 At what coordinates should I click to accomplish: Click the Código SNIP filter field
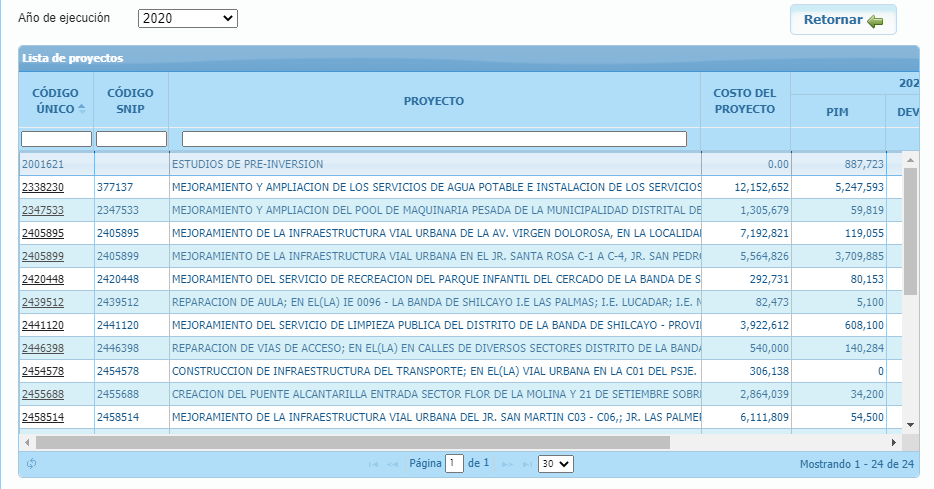click(131, 139)
